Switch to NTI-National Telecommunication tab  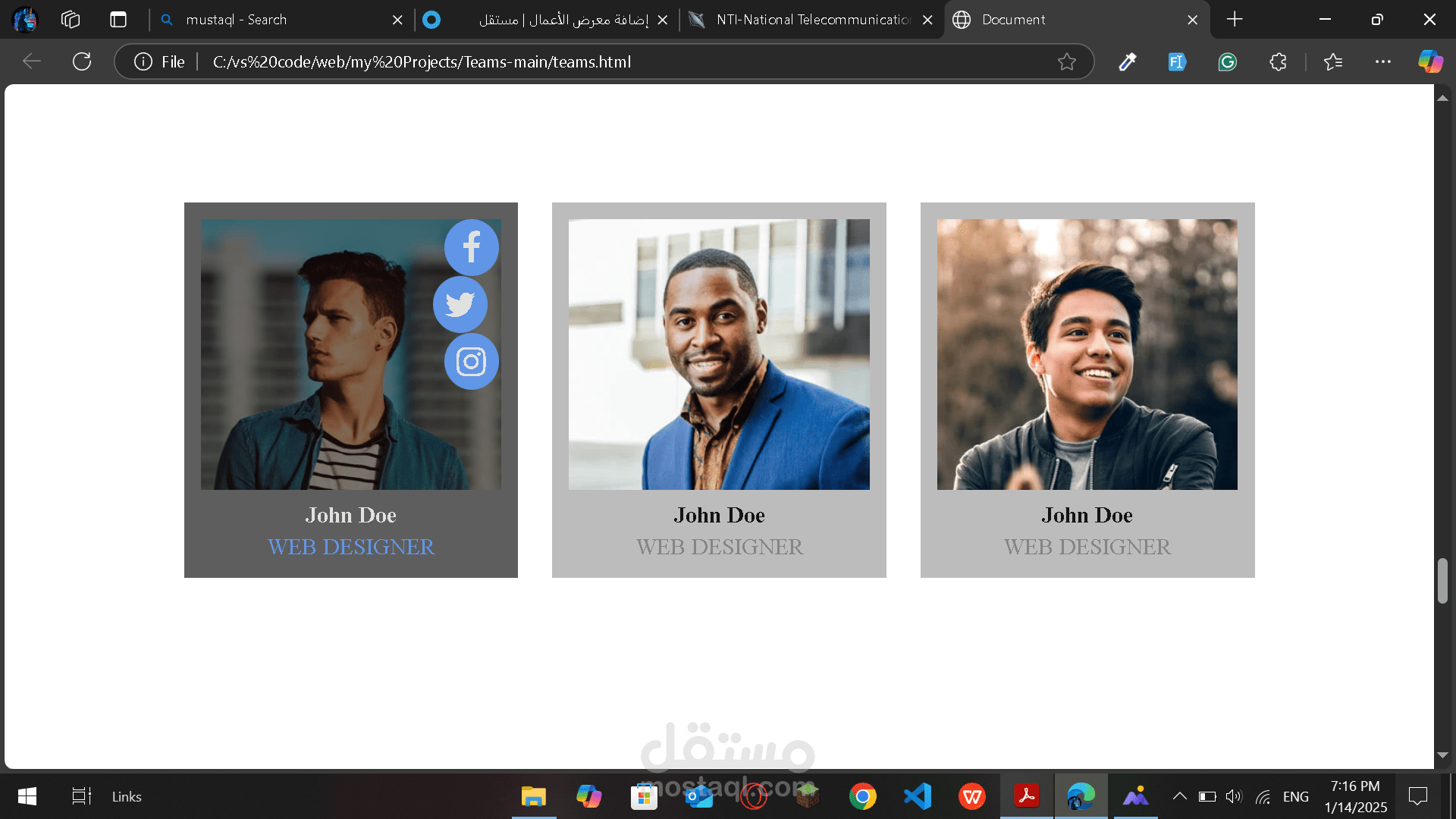811,20
